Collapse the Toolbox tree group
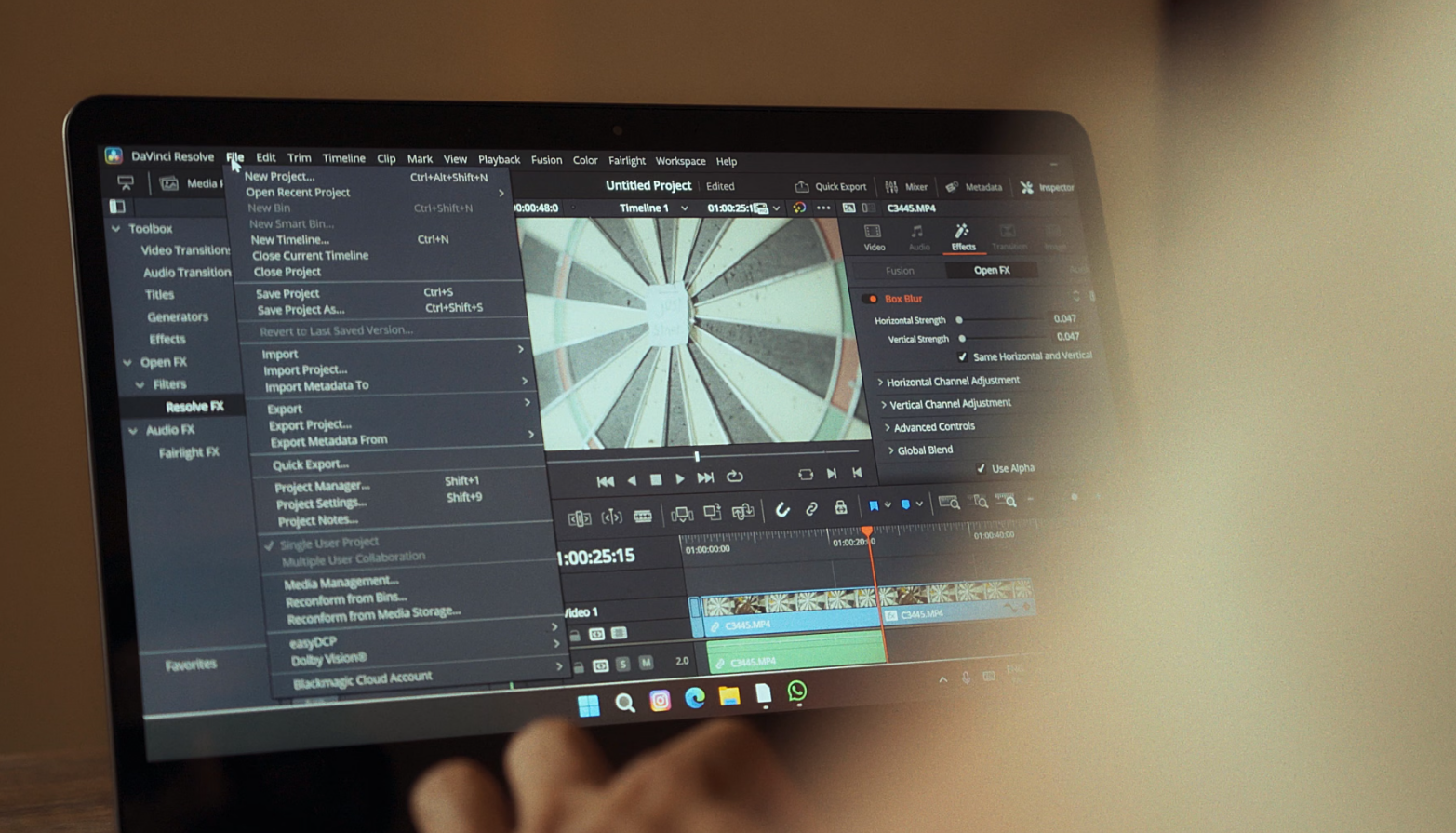Image resolution: width=1456 pixels, height=833 pixels. 116,228
